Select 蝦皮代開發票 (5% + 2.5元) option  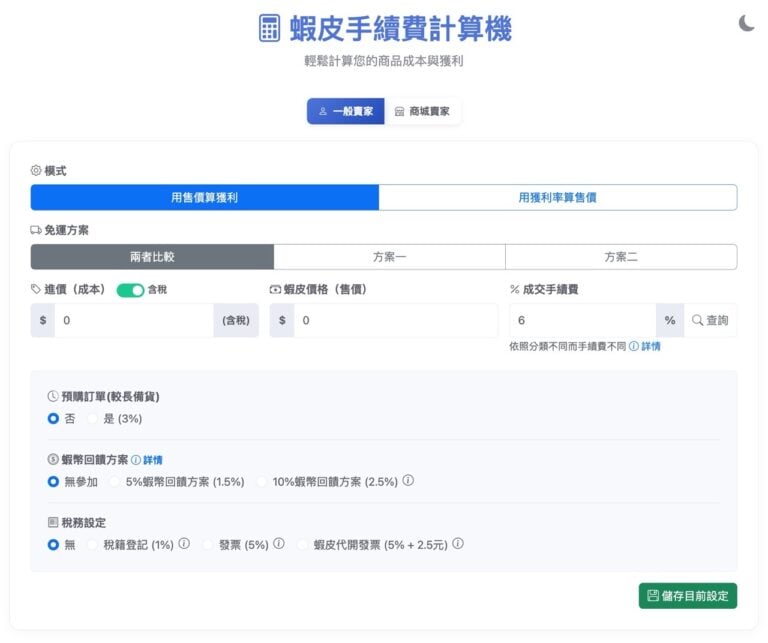click(x=303, y=545)
